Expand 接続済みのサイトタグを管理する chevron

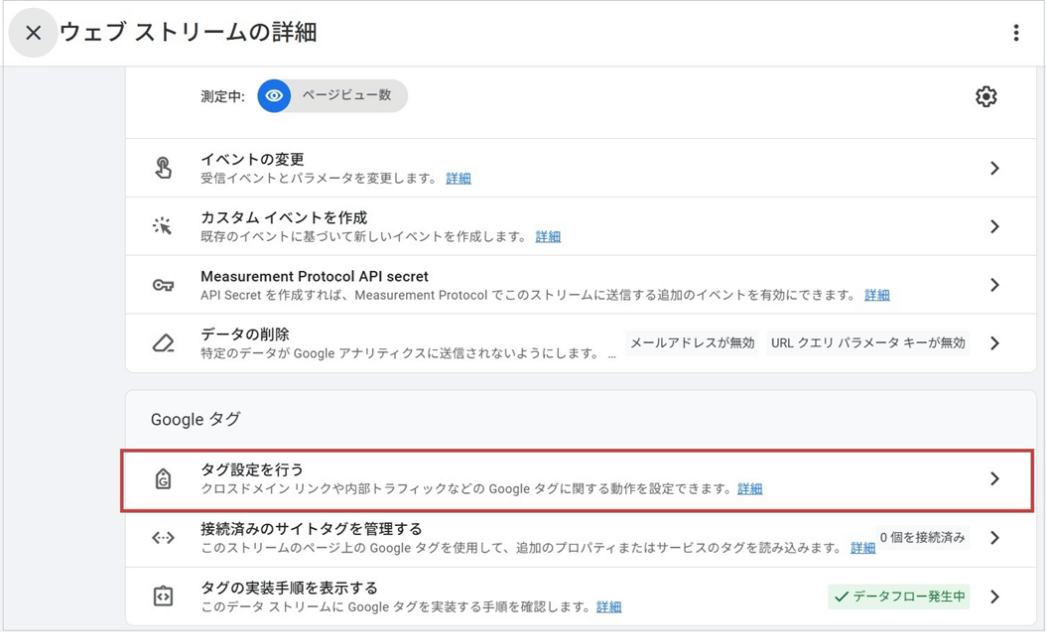995,537
